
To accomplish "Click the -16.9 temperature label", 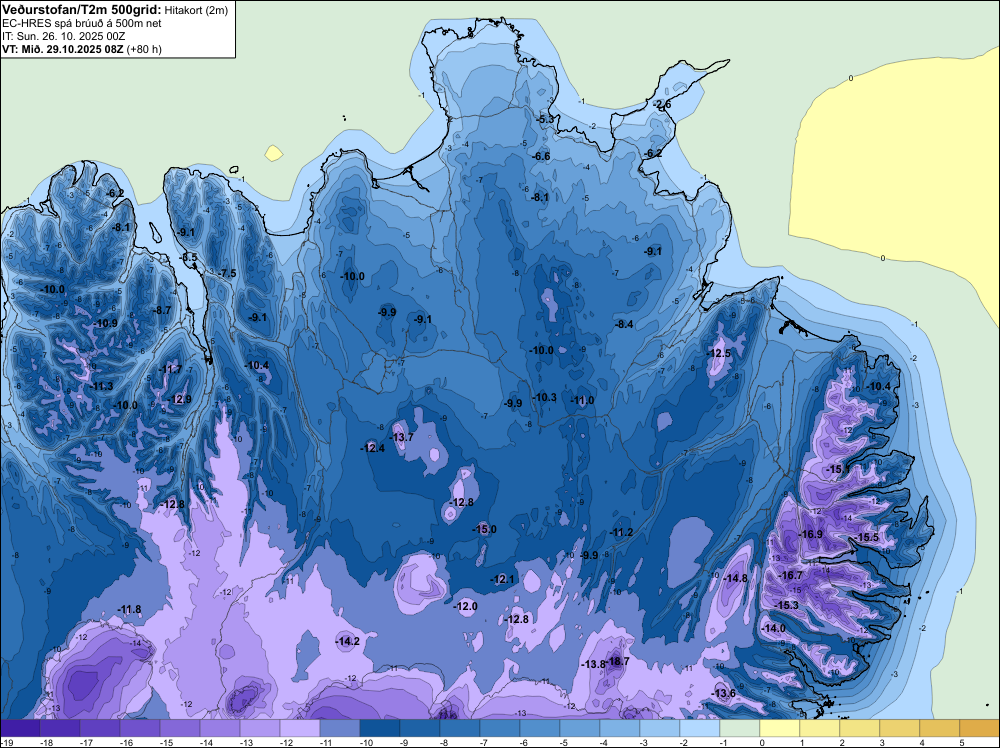I will [x=811, y=534].
